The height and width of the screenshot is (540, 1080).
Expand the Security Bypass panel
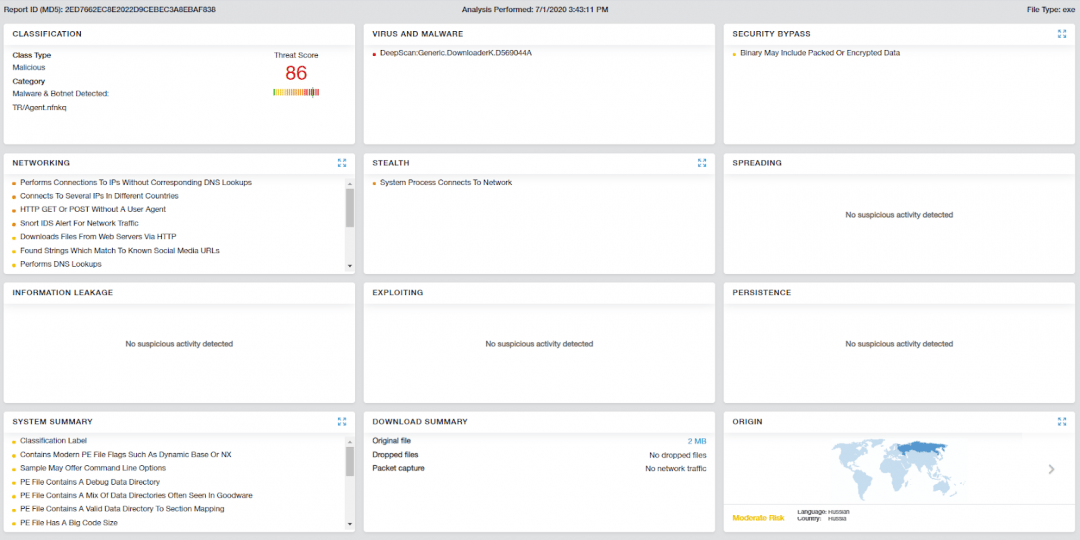click(x=1062, y=34)
